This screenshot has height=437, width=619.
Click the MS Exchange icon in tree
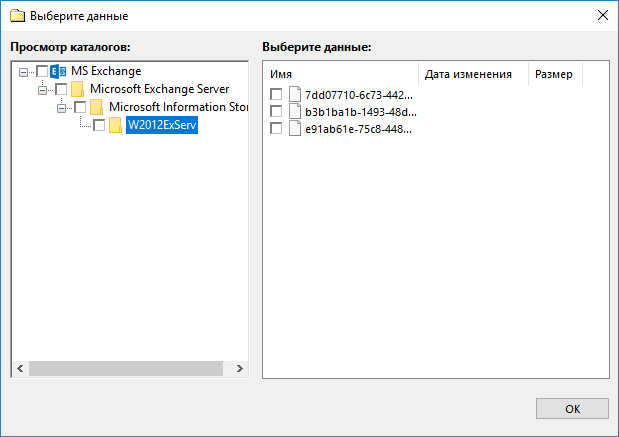(x=58, y=72)
